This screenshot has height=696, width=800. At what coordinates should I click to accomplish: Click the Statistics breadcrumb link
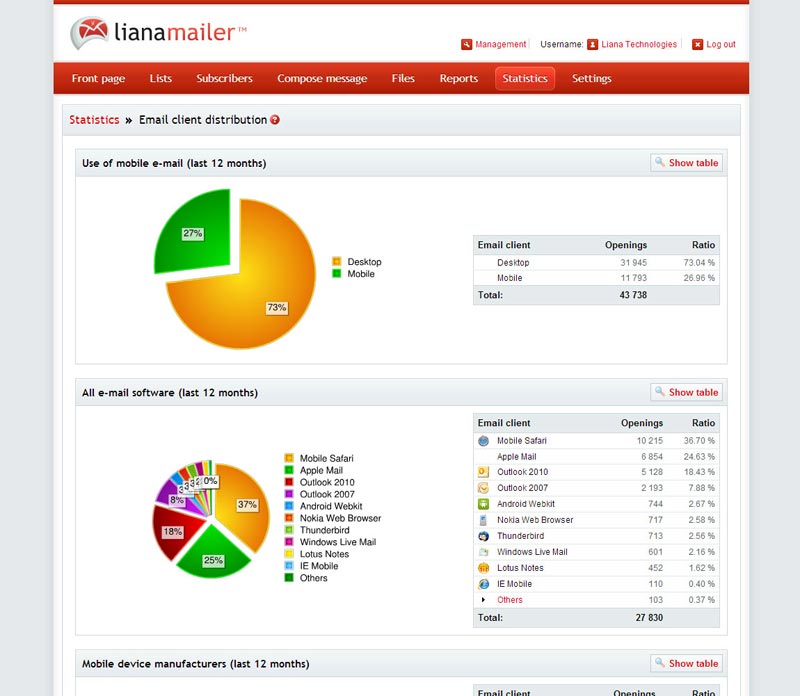click(94, 120)
